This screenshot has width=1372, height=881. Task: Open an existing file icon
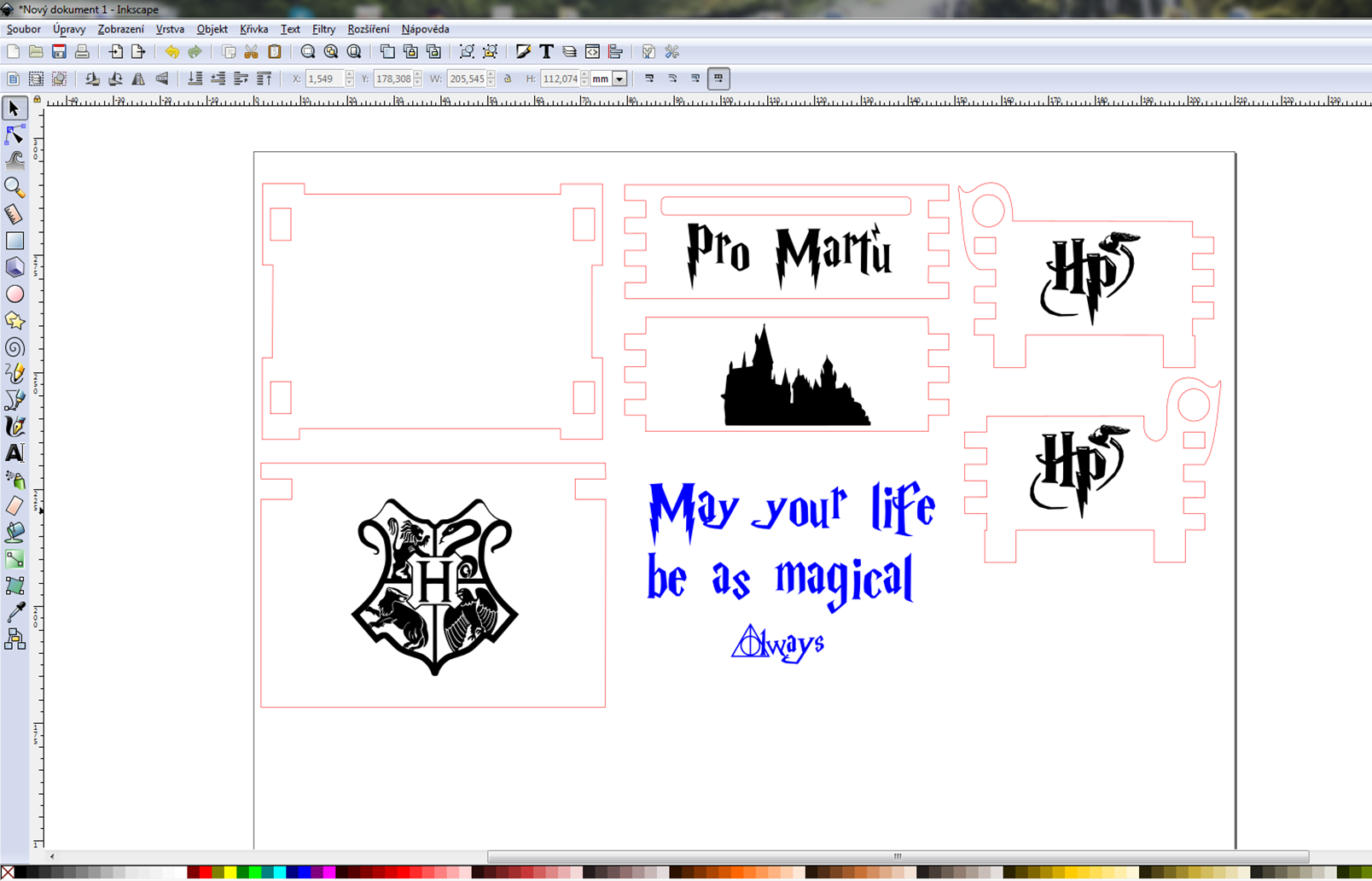[x=36, y=52]
